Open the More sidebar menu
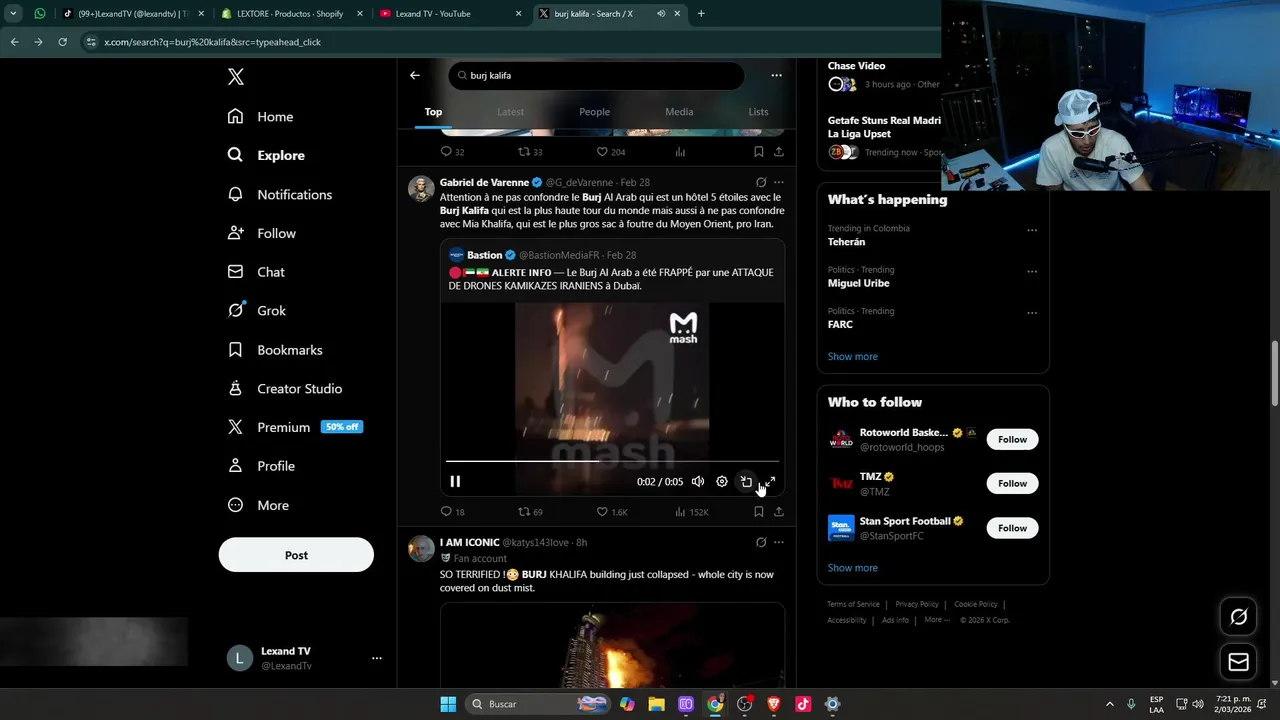Image resolution: width=1280 pixels, height=720 pixels. 258,505
